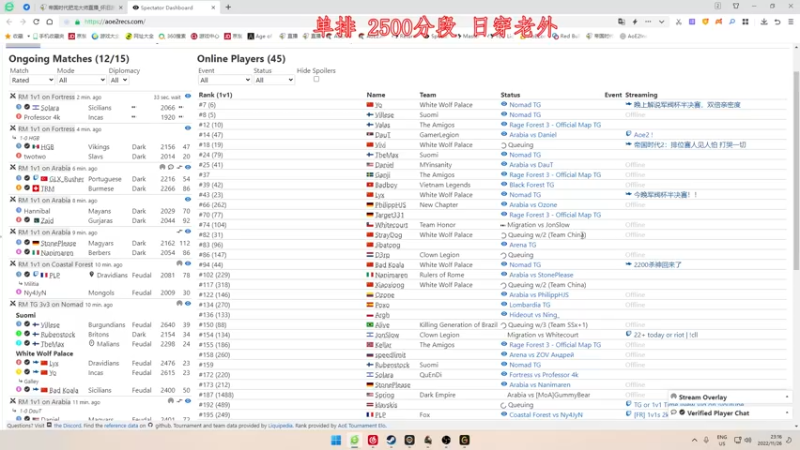Viewport: 800px width, 450px height.
Task: Open HGB player profile link
Action: pyautogui.click(x=47, y=147)
